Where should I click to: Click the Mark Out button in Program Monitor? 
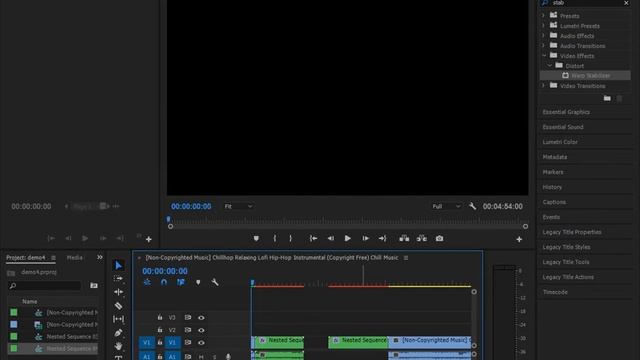click(291, 238)
